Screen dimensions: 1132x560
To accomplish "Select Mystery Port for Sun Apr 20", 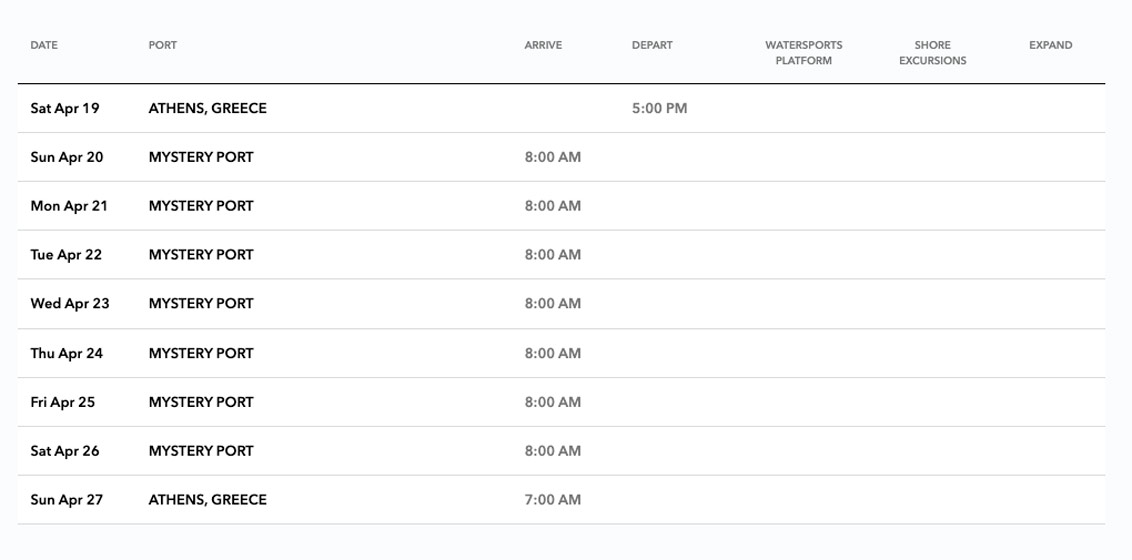I will point(201,157).
